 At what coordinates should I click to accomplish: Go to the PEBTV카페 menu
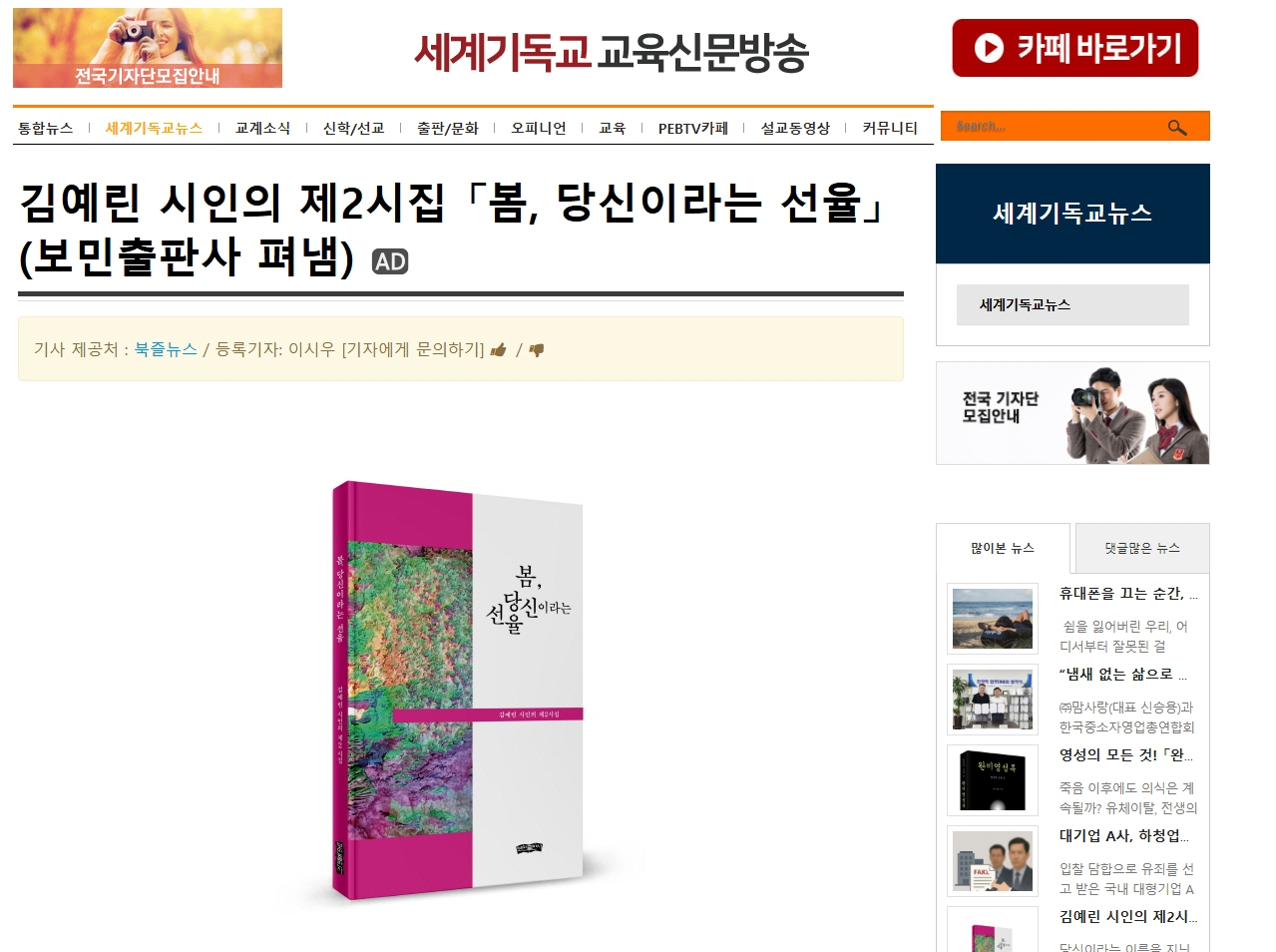tap(693, 128)
